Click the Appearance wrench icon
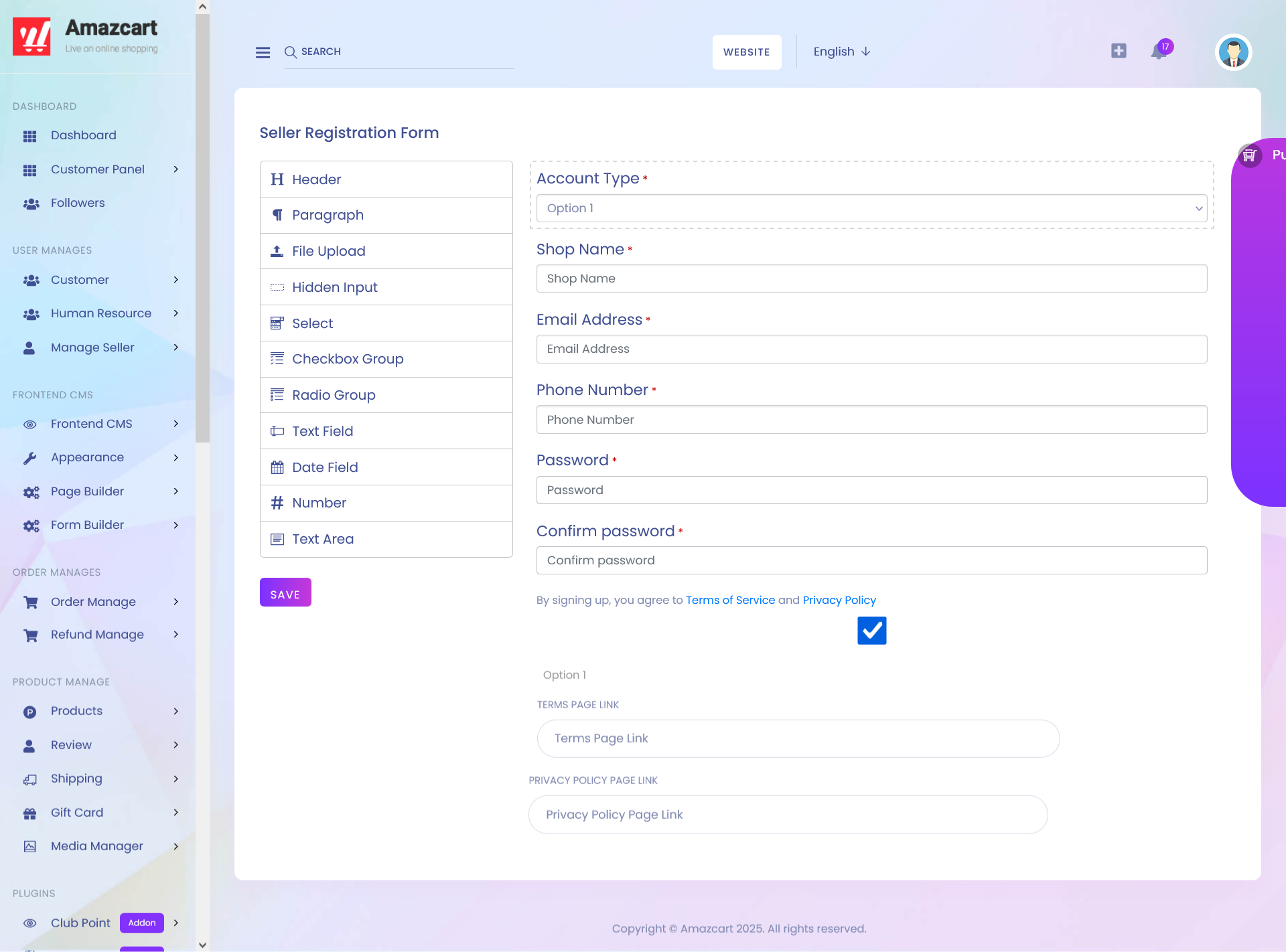Image resolution: width=1286 pixels, height=952 pixels. pyautogui.click(x=30, y=458)
